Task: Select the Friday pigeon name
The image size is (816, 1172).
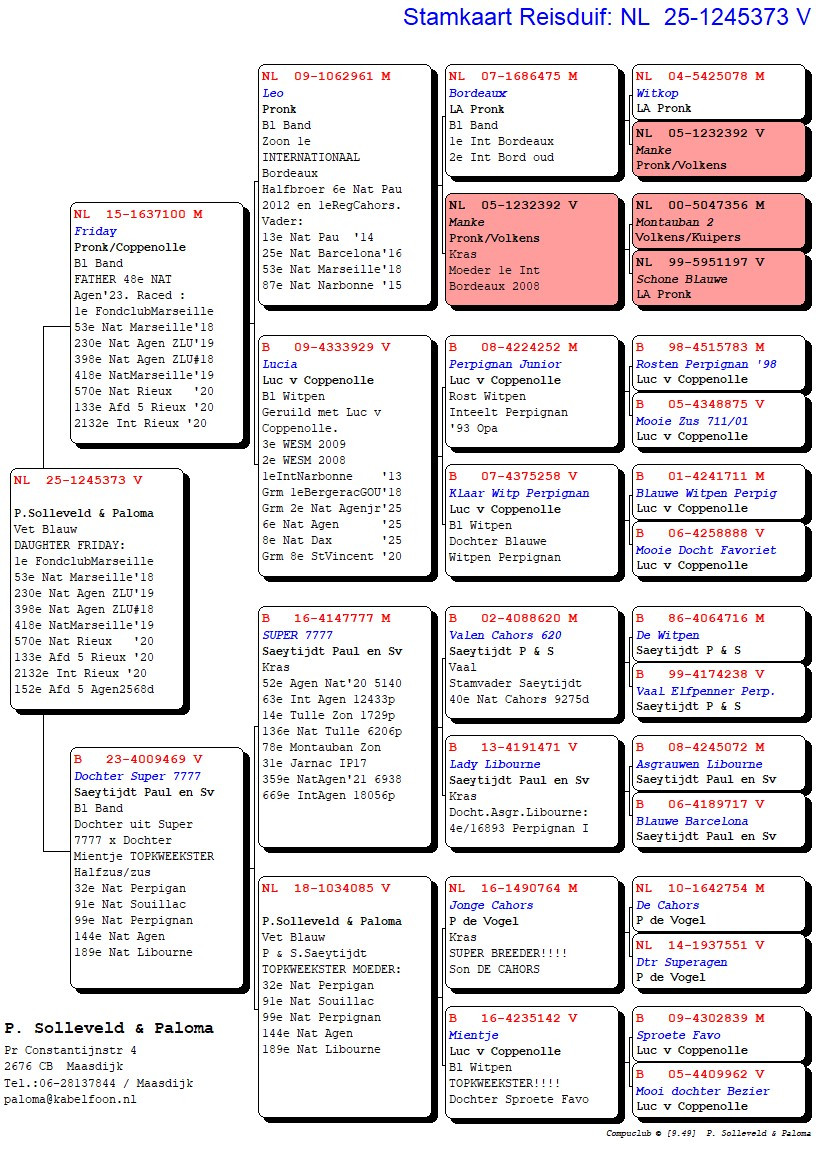Action: 95,231
